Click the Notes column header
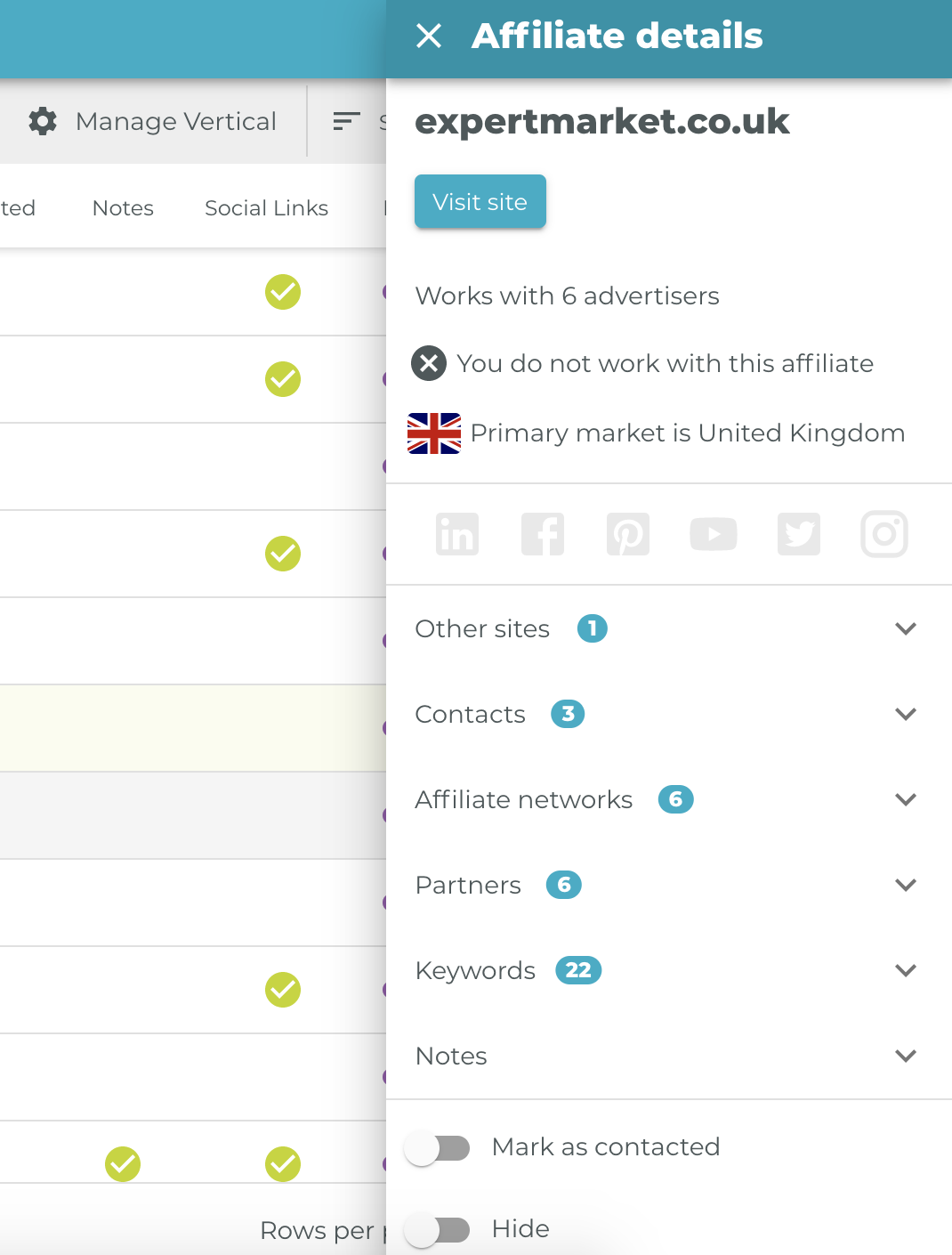This screenshot has height=1255, width=952. [x=123, y=208]
